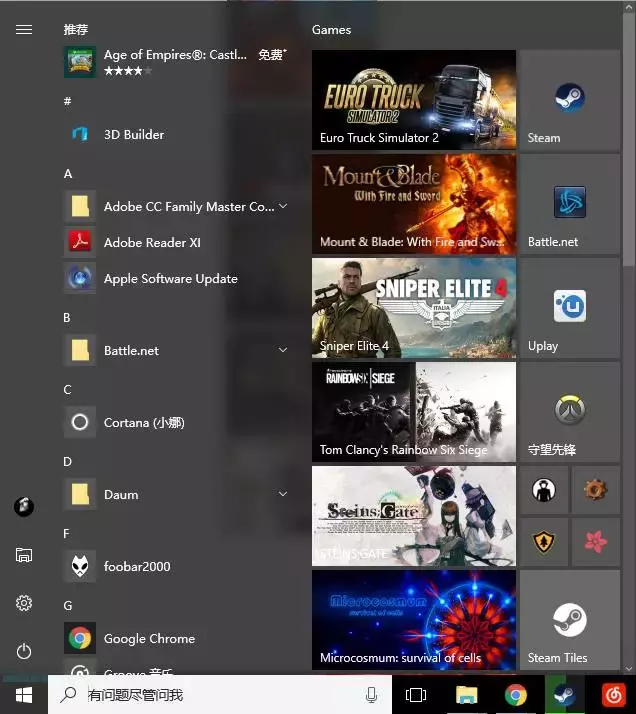
Task: Open Settings gear in Start sidebar
Action: click(24, 603)
